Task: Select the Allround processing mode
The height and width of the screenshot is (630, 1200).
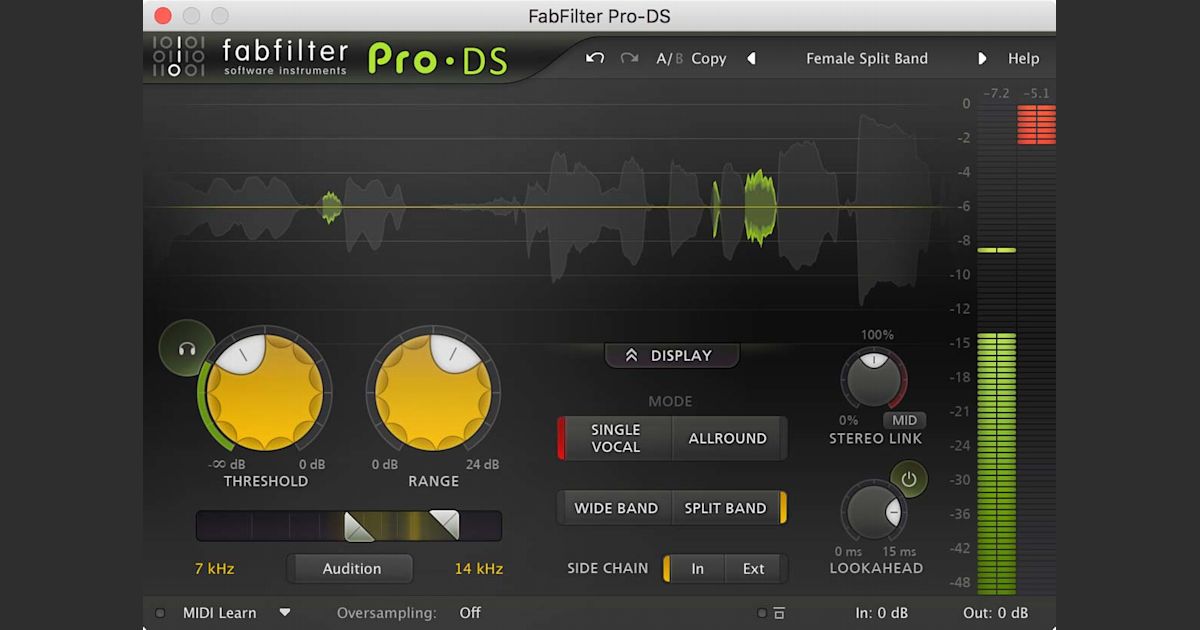Action: click(728, 438)
